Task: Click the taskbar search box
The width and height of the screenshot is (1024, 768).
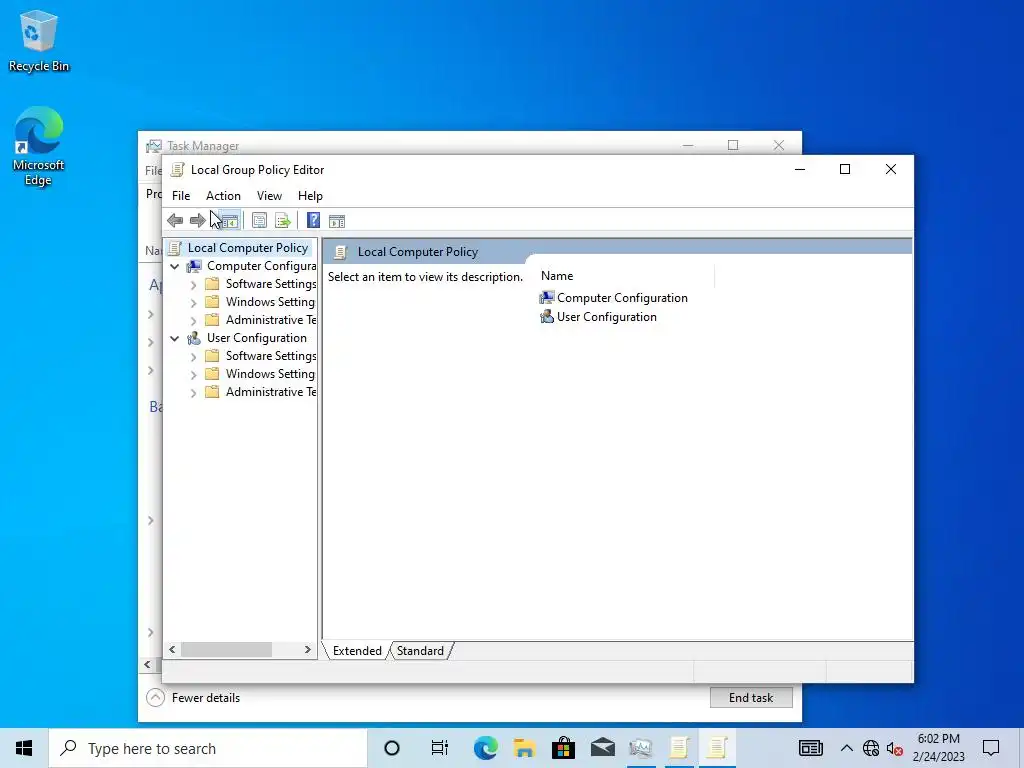Action: (x=208, y=748)
